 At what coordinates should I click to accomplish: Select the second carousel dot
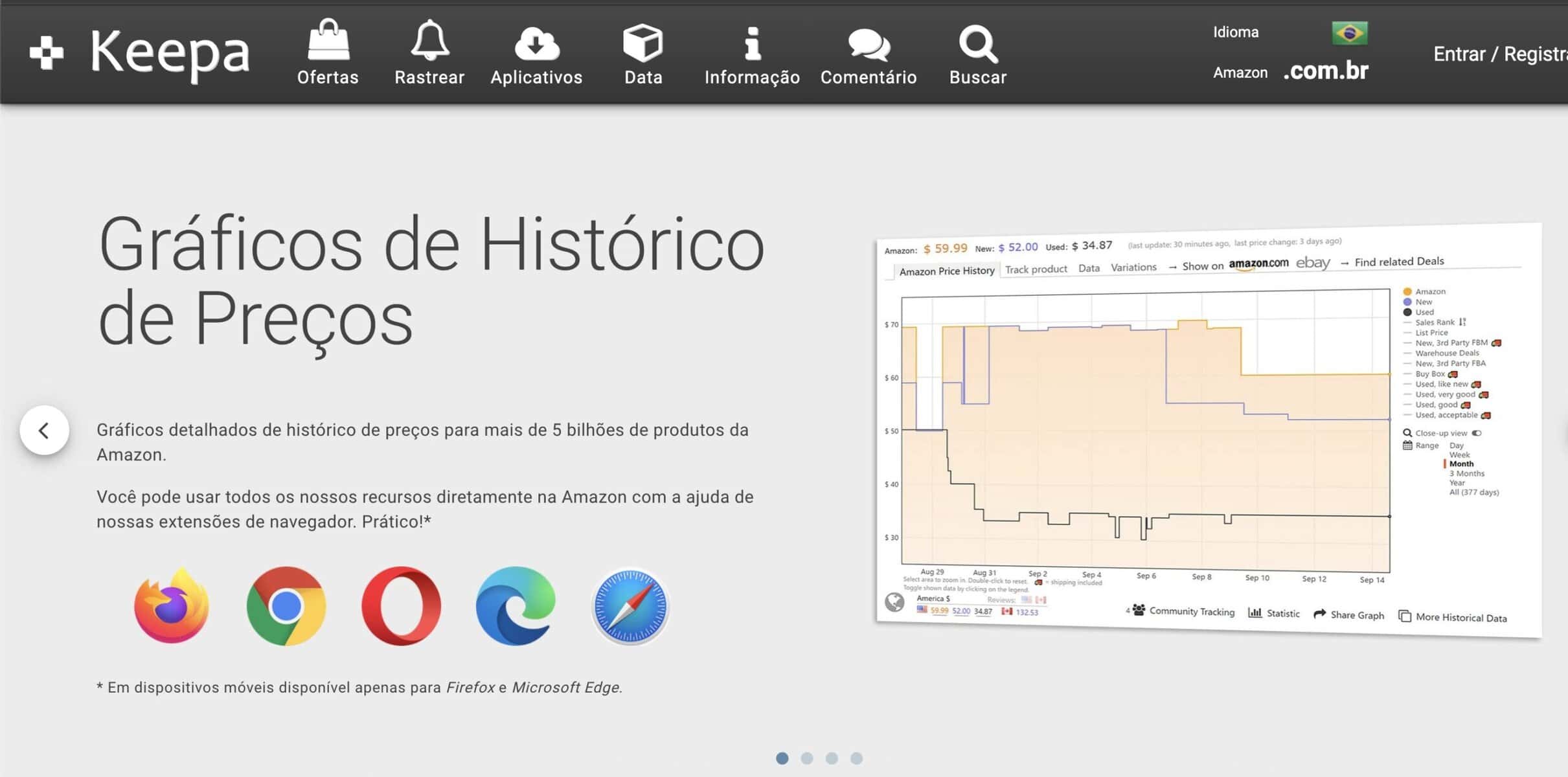click(807, 758)
